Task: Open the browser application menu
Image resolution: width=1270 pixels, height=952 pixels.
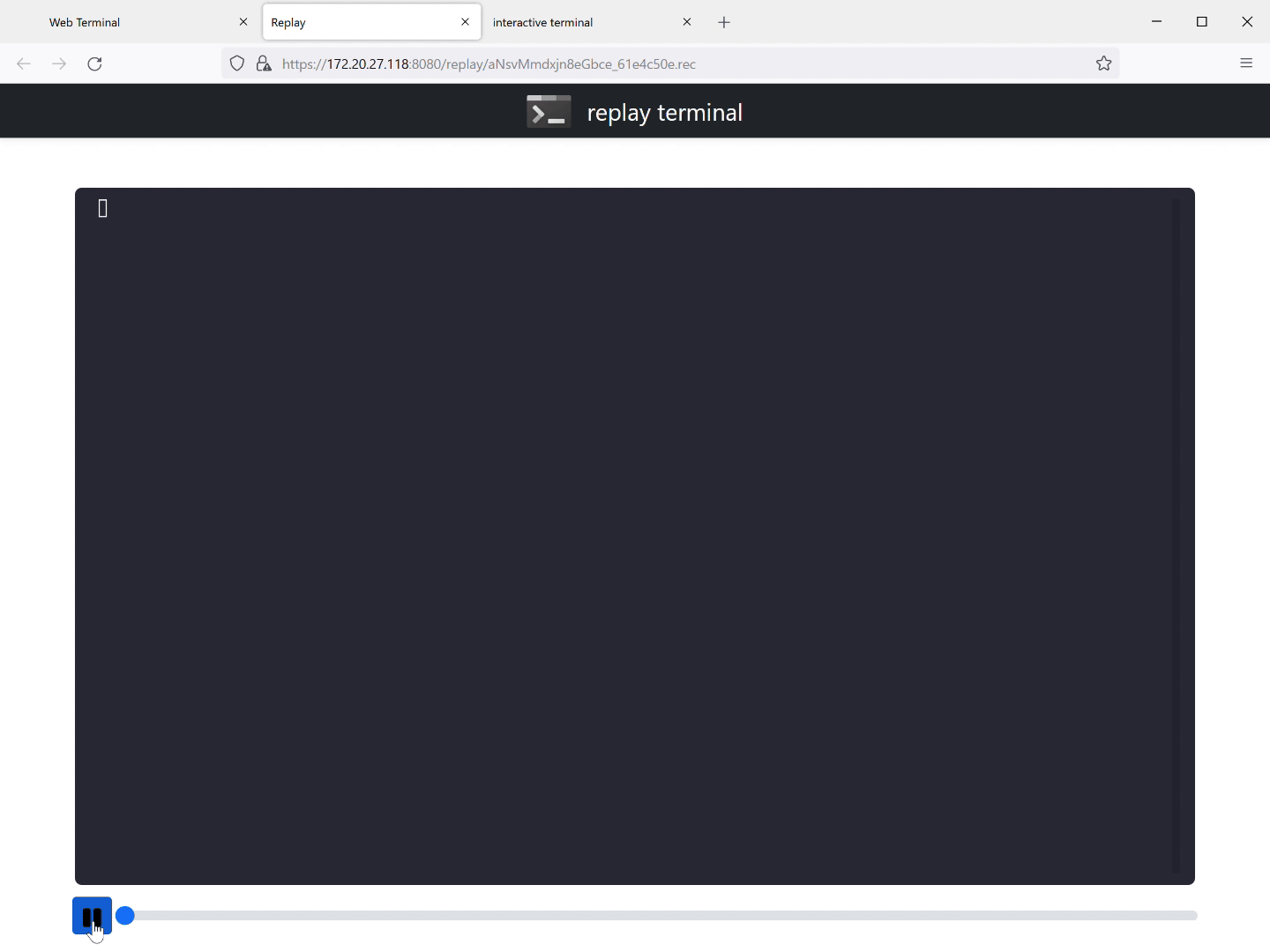Action: coord(1246,63)
